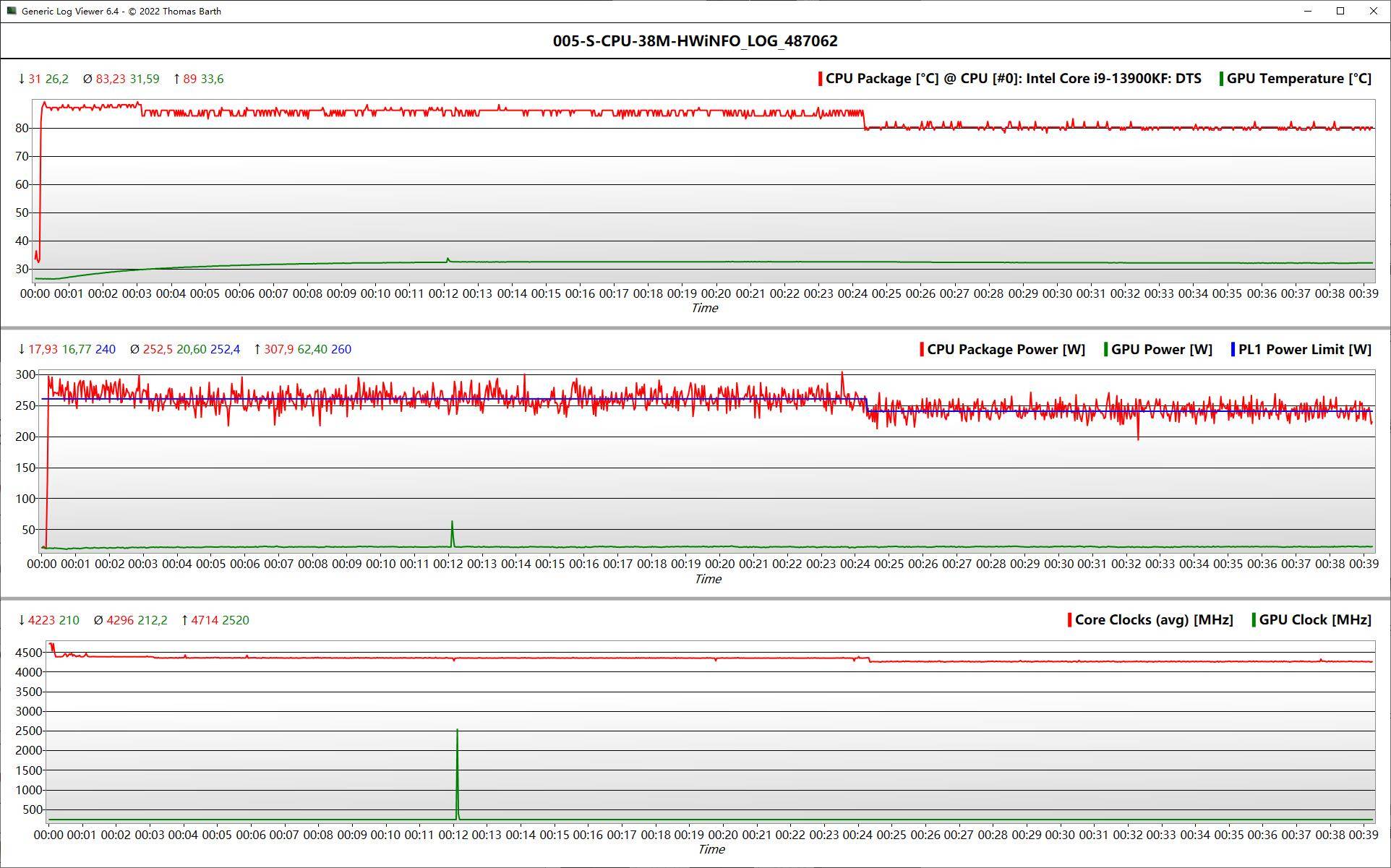Click the GPU Power [W] legend label
This screenshot has height=868, width=1391.
click(1161, 349)
